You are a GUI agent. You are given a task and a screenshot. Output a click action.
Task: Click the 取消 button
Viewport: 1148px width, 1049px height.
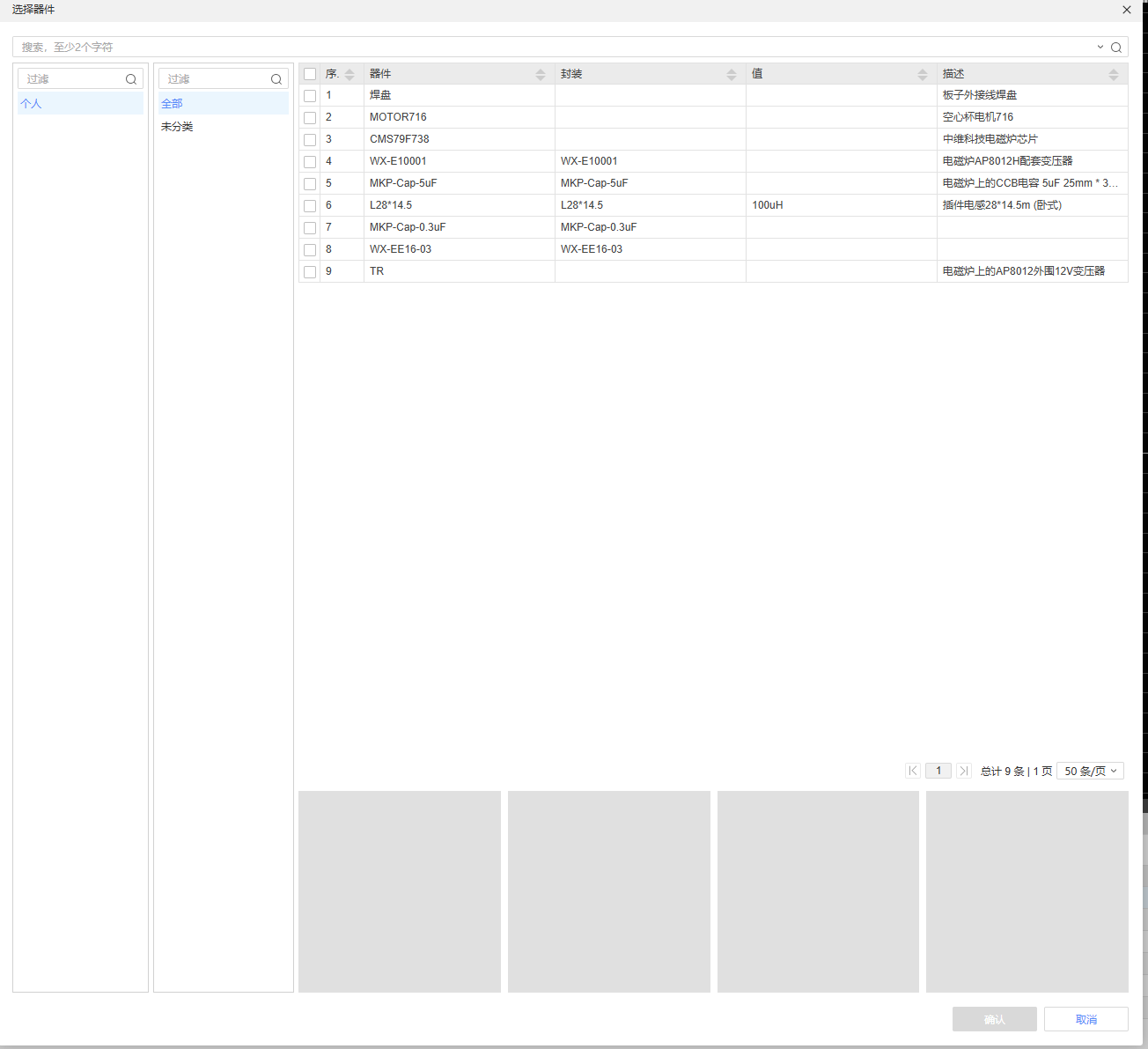click(x=1086, y=1019)
